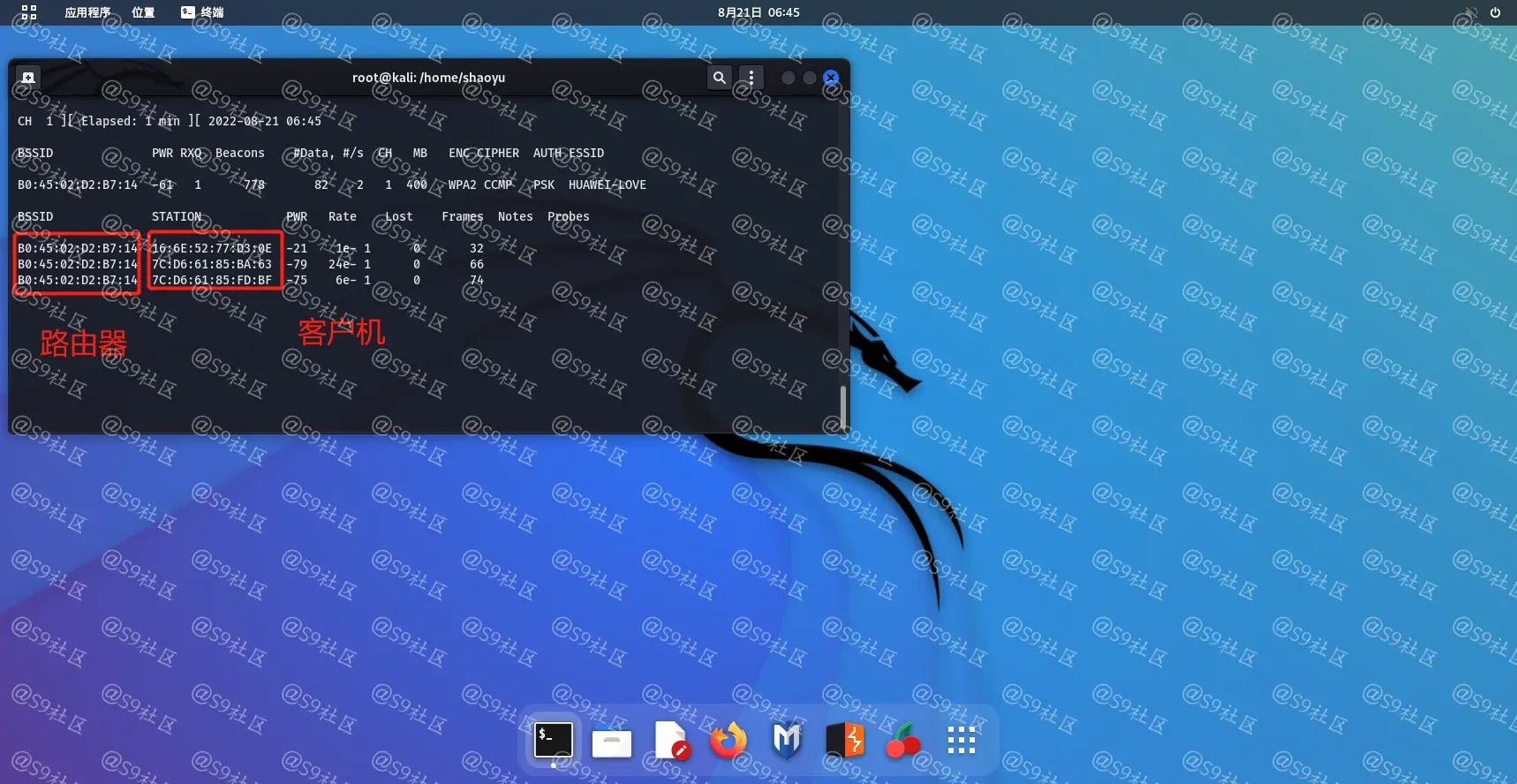
Task: Click station MAC 7C:D6:61:85:FD:BF
Action: coord(212,280)
